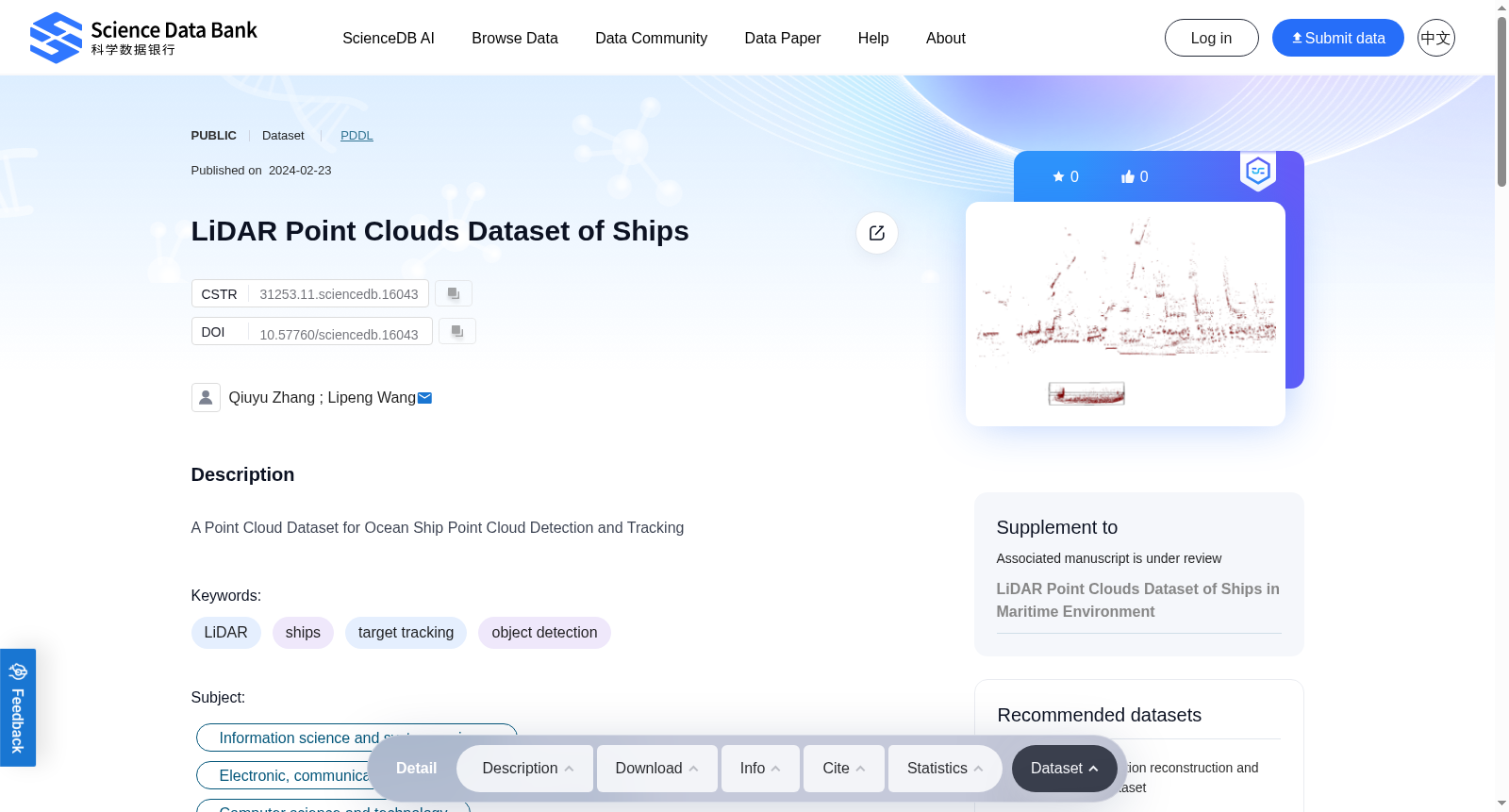Select the object detection keyword tag
The image size is (1509, 812).
coord(544,633)
